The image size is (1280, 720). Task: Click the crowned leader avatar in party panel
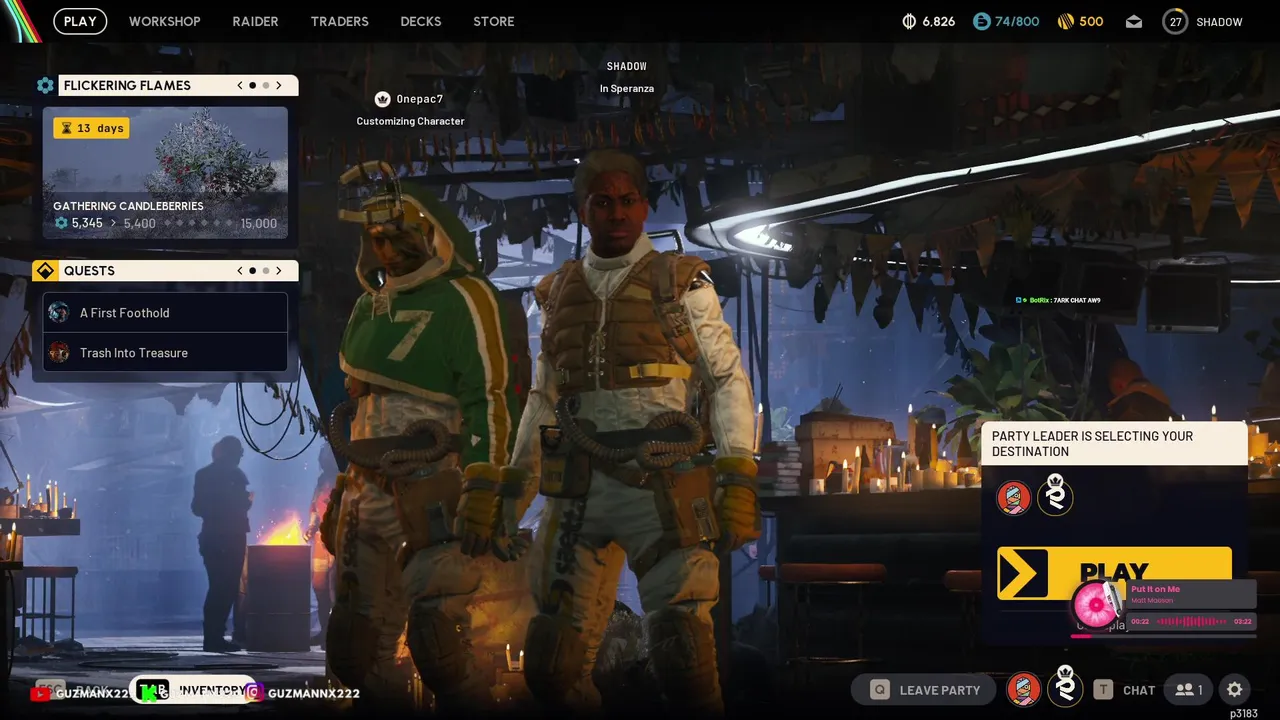pos(1055,495)
